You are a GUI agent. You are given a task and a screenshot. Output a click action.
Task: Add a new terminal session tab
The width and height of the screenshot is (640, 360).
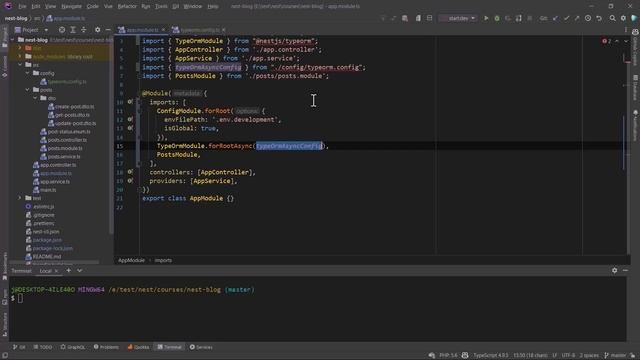pos(69,270)
